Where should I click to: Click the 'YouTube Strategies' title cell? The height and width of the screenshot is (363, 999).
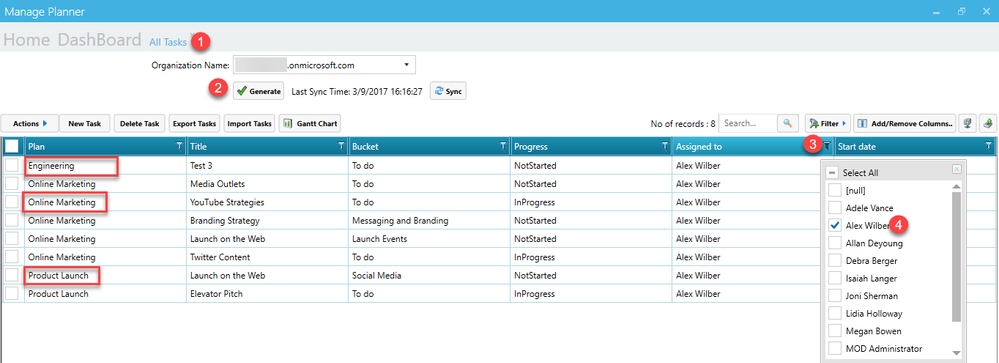pyautogui.click(x=268, y=203)
